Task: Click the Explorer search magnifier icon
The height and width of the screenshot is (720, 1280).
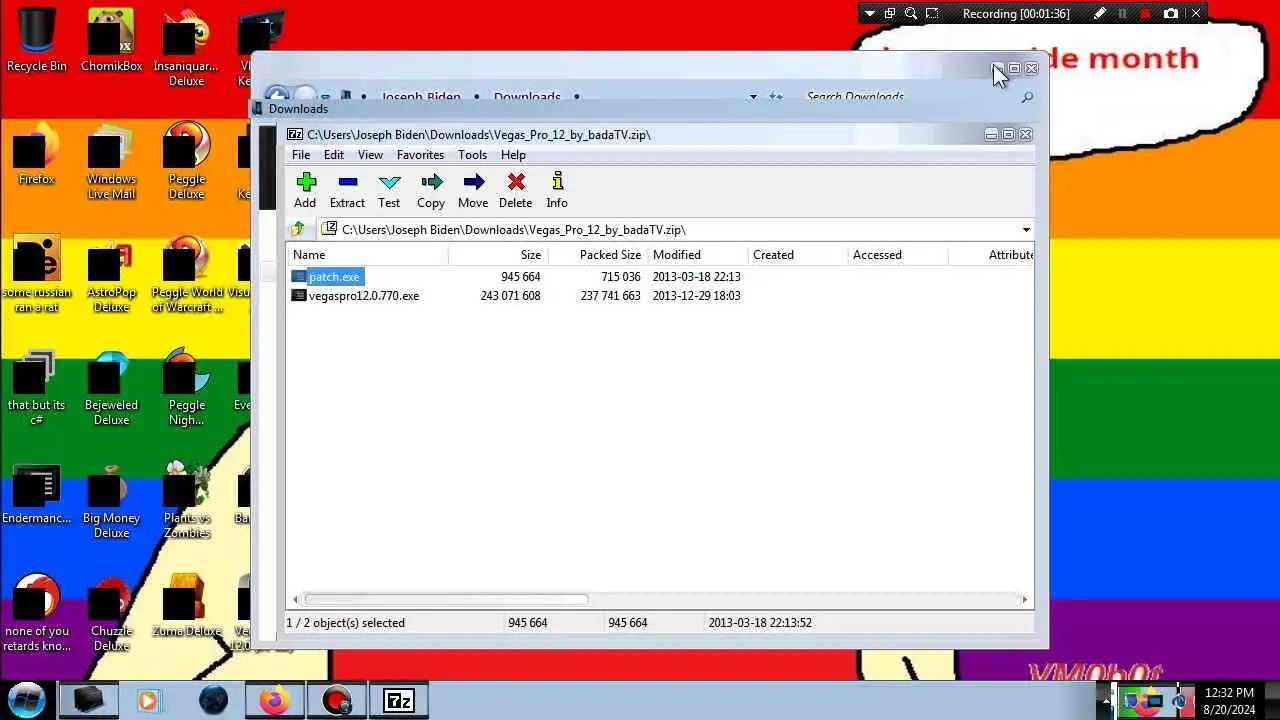Action: pyautogui.click(x=1026, y=96)
